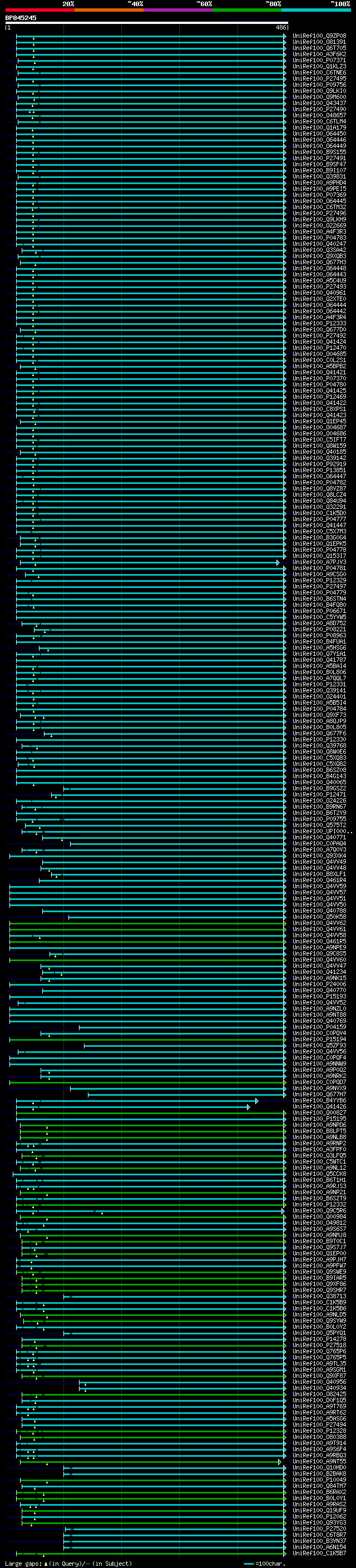Click the UniRef100_A9NLD5 label
The image size is (356, 1568).
[319, 1314]
